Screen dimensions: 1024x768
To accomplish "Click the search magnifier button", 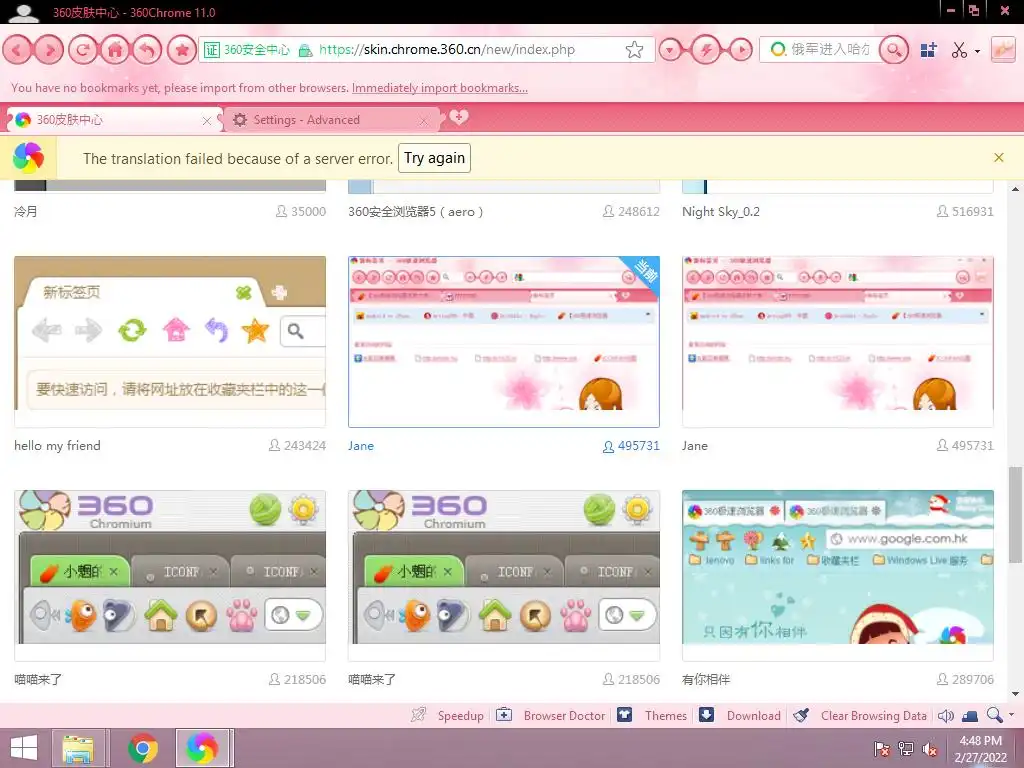I will pos(894,50).
